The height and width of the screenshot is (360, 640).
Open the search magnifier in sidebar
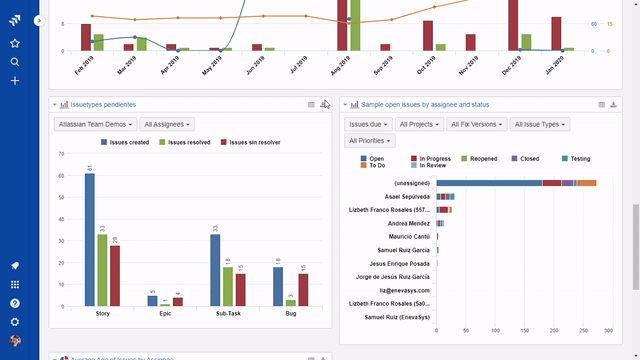15,62
